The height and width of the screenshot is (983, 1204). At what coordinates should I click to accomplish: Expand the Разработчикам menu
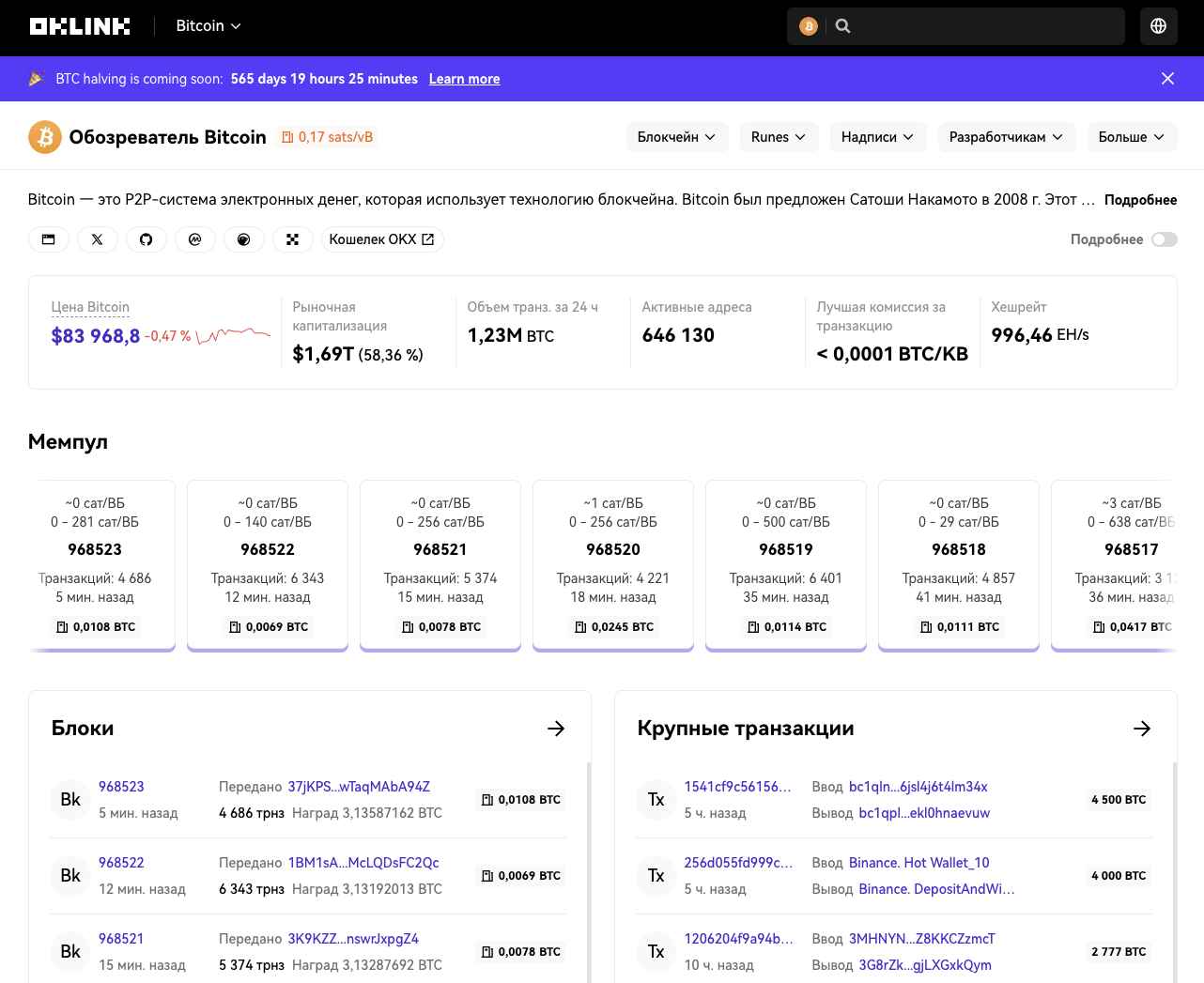click(x=1006, y=137)
